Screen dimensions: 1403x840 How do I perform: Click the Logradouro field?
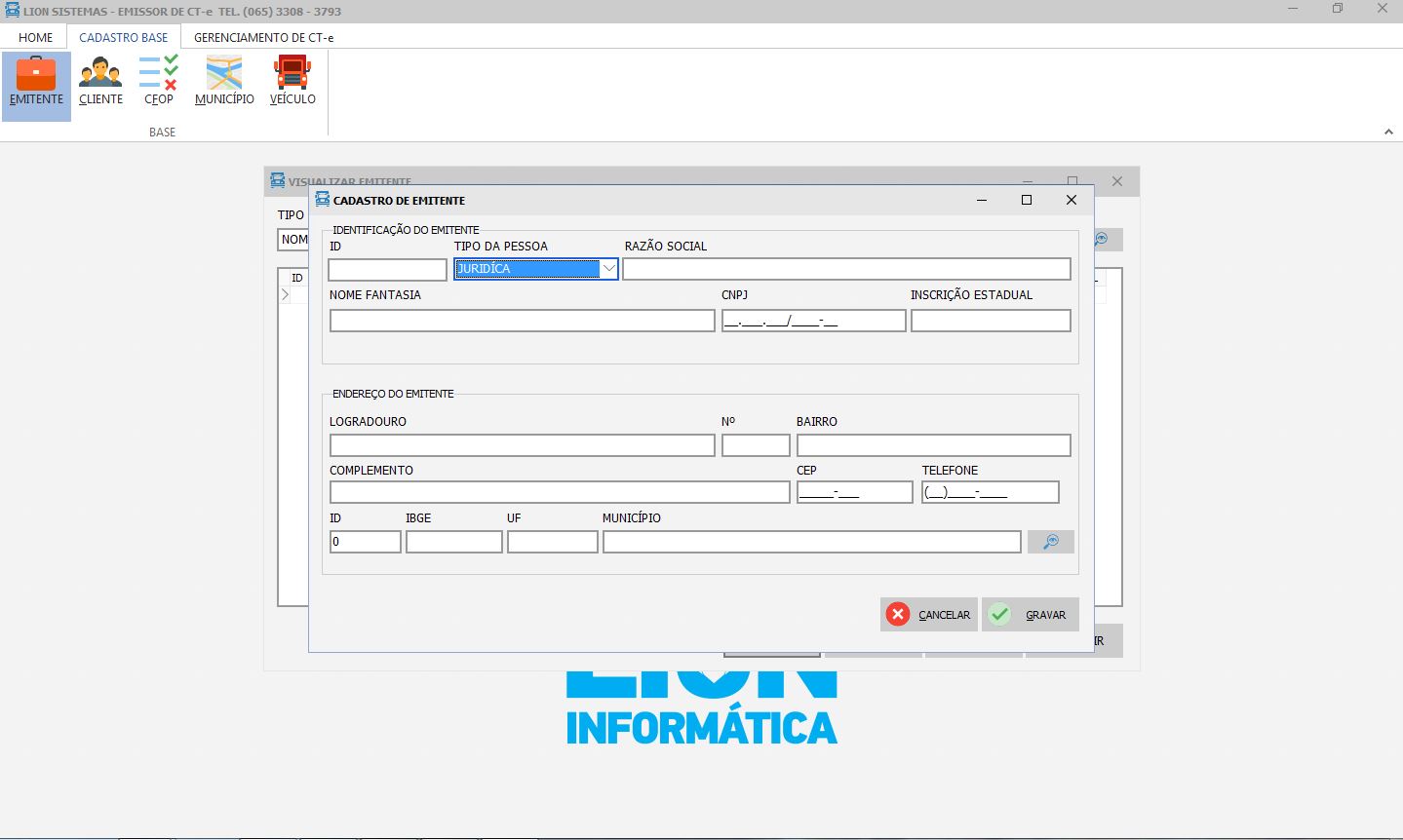click(x=523, y=445)
